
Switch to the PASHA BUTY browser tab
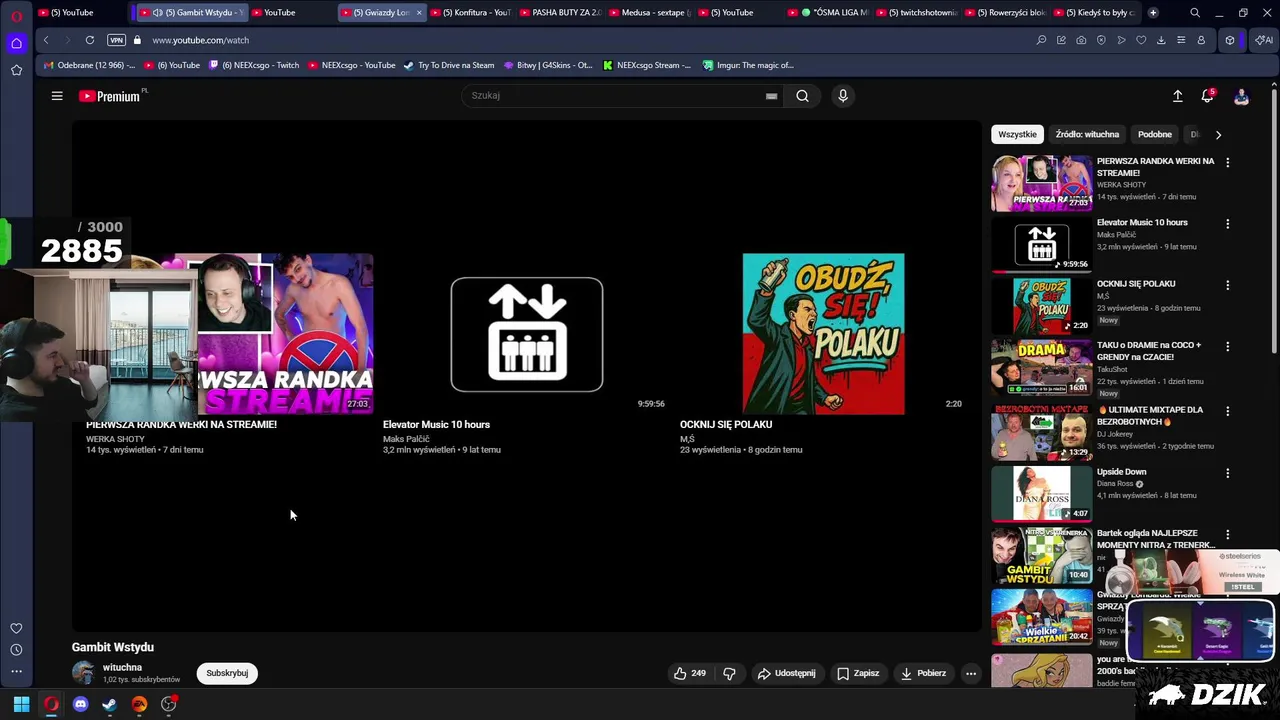point(560,12)
